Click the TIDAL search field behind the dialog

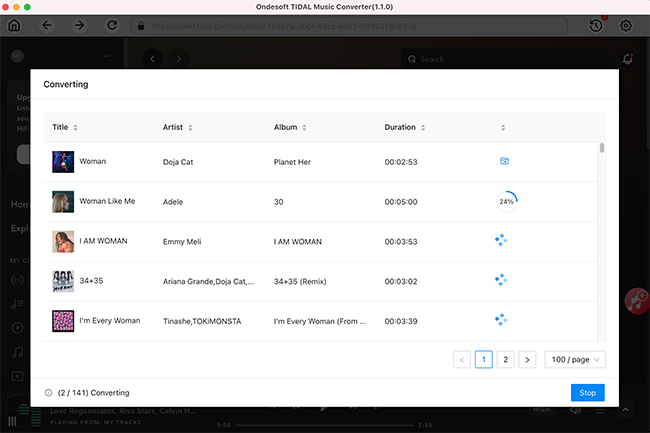(x=506, y=59)
